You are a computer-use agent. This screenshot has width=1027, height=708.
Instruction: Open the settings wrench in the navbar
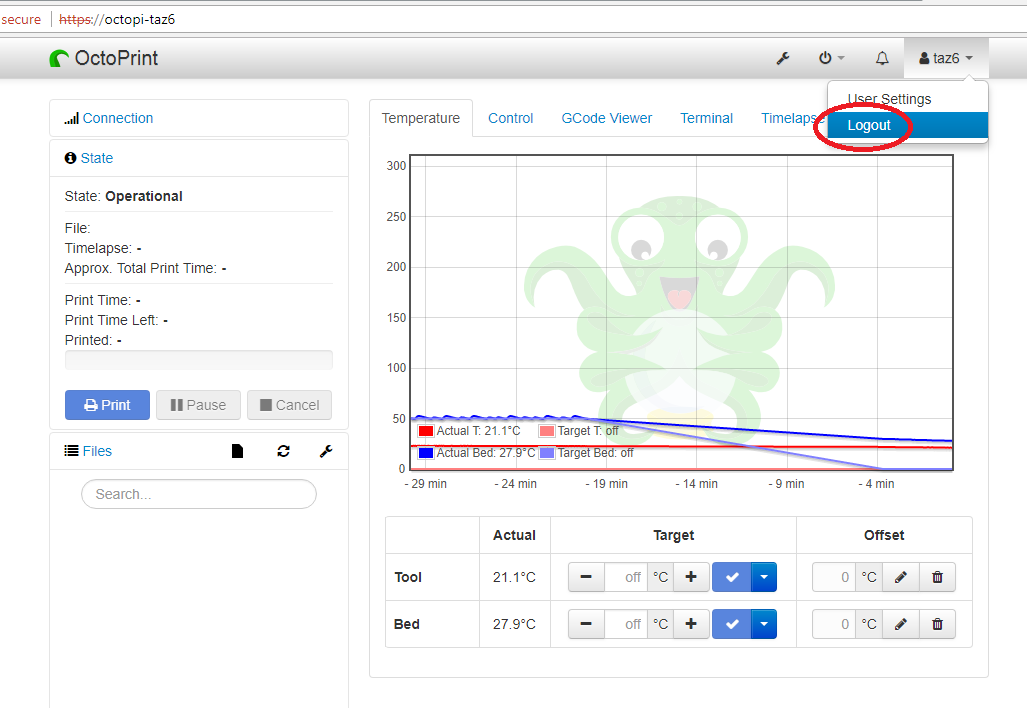click(783, 58)
